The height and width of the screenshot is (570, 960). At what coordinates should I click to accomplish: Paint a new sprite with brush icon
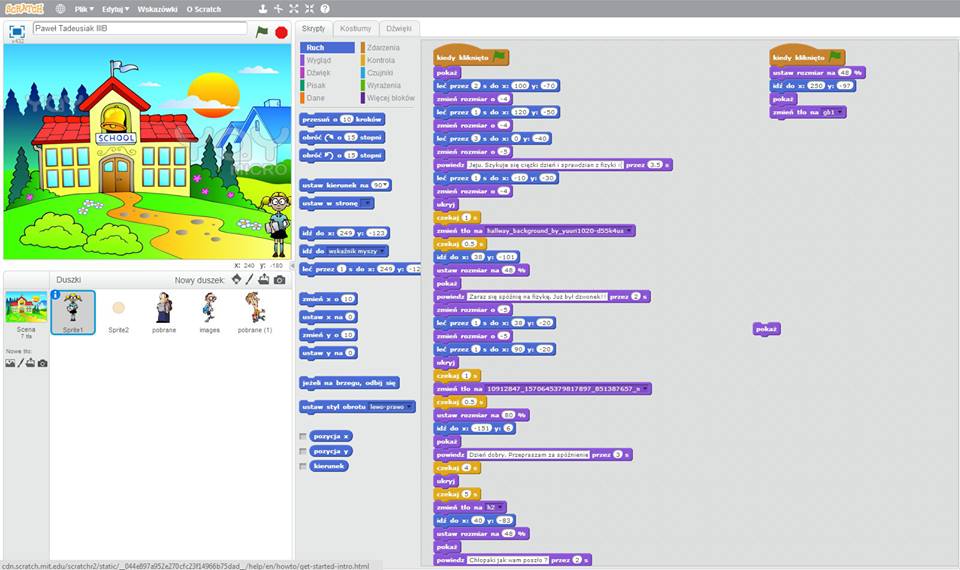250,280
